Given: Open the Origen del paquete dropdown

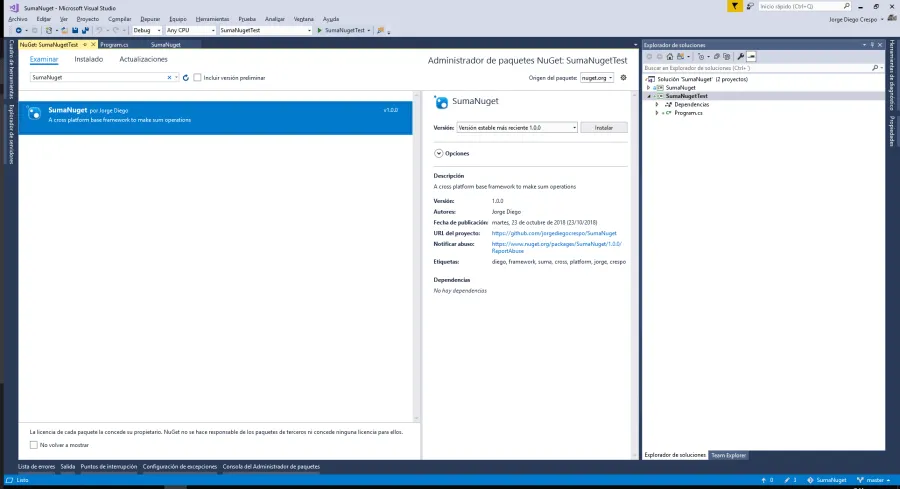Looking at the screenshot, I should [597, 77].
